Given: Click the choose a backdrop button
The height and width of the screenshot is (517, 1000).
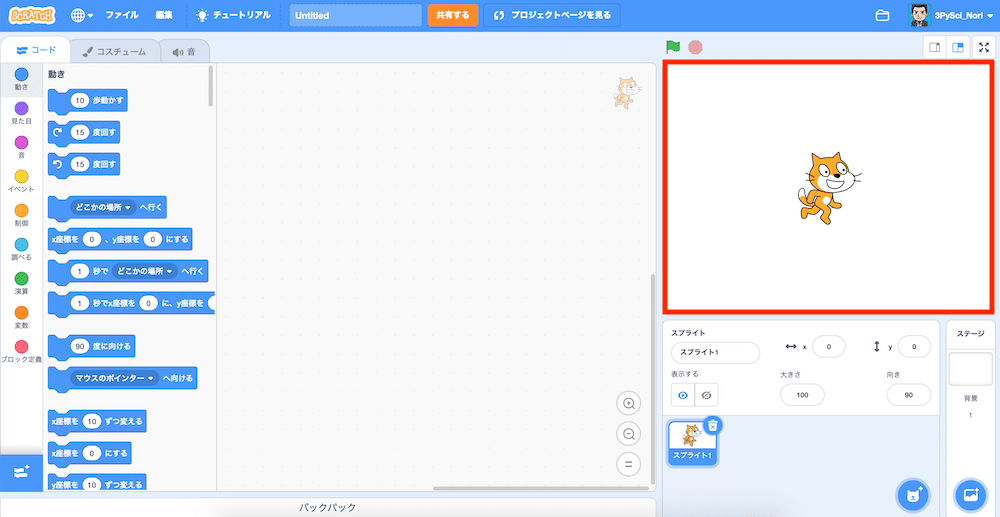Looking at the screenshot, I should tap(971, 494).
